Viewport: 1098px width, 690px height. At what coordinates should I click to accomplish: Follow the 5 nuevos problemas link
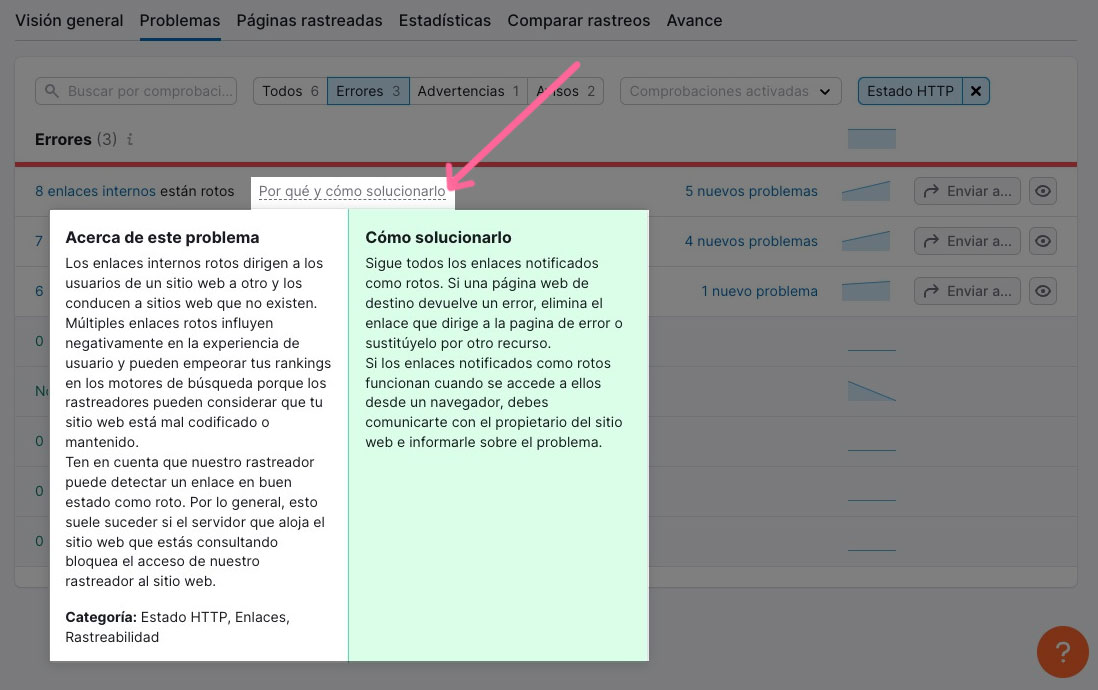pyautogui.click(x=750, y=191)
